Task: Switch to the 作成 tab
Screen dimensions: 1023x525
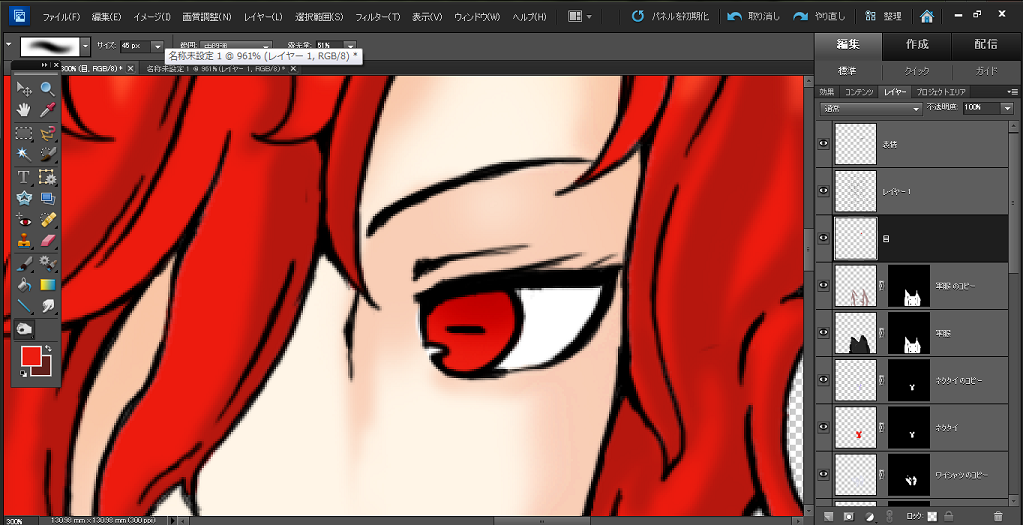Action: (x=917, y=44)
